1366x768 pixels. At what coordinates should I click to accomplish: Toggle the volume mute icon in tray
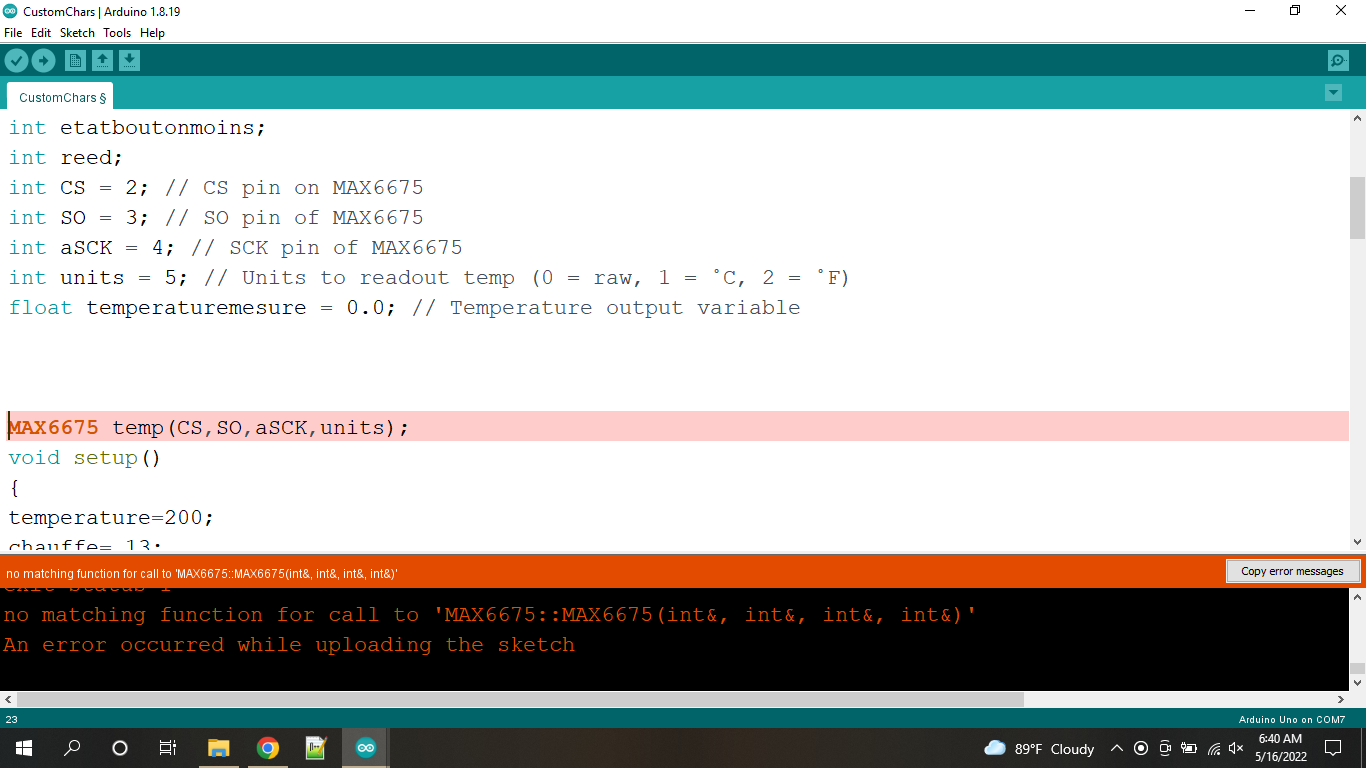click(x=1236, y=748)
